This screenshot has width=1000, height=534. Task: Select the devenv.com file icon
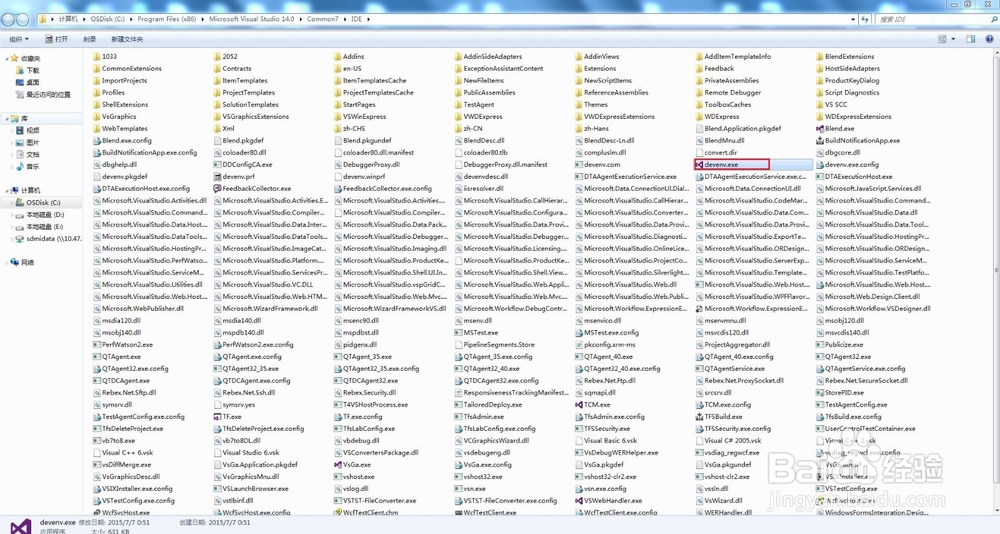coord(579,165)
